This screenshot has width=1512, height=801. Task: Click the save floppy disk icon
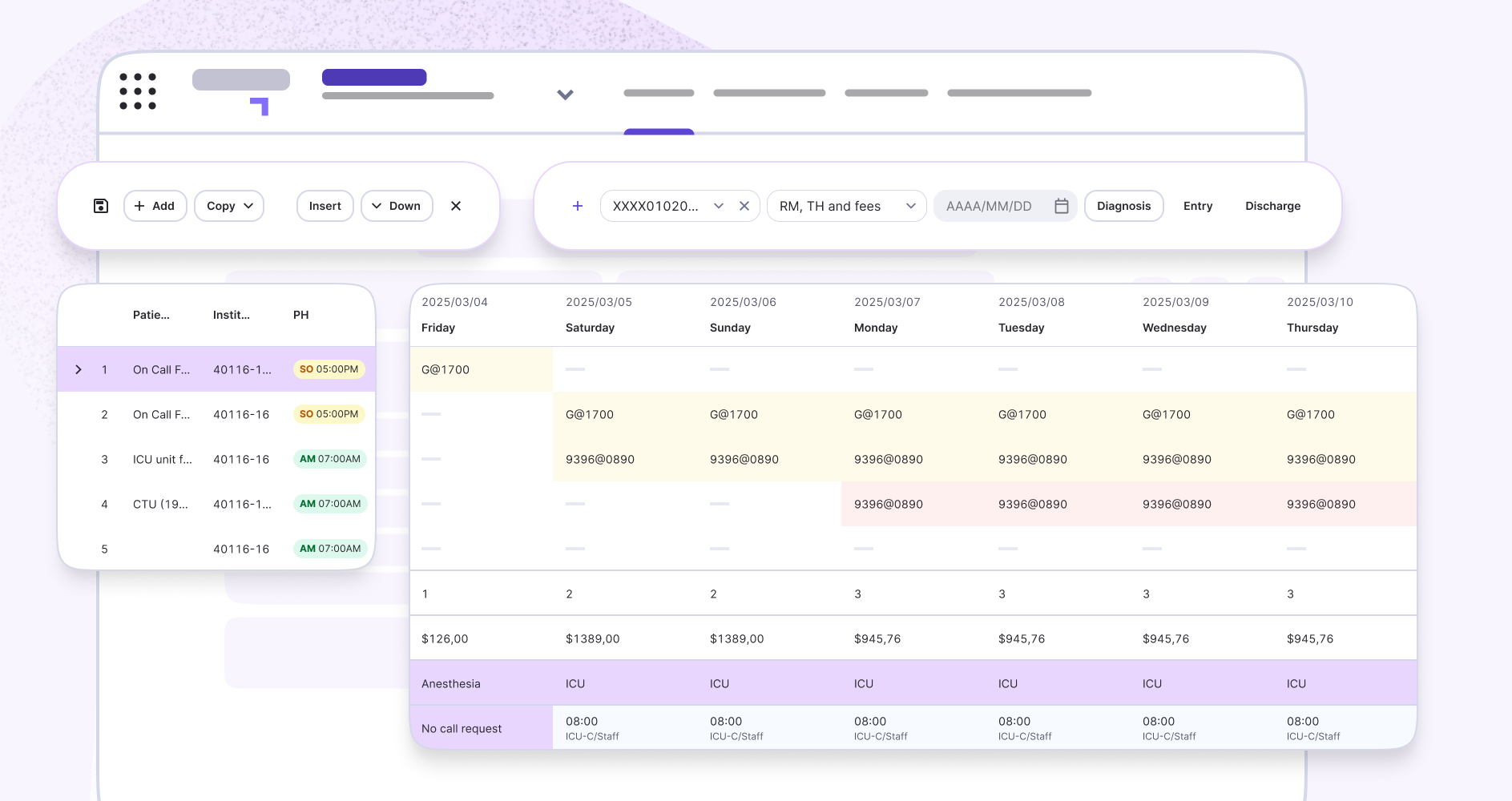click(x=101, y=206)
